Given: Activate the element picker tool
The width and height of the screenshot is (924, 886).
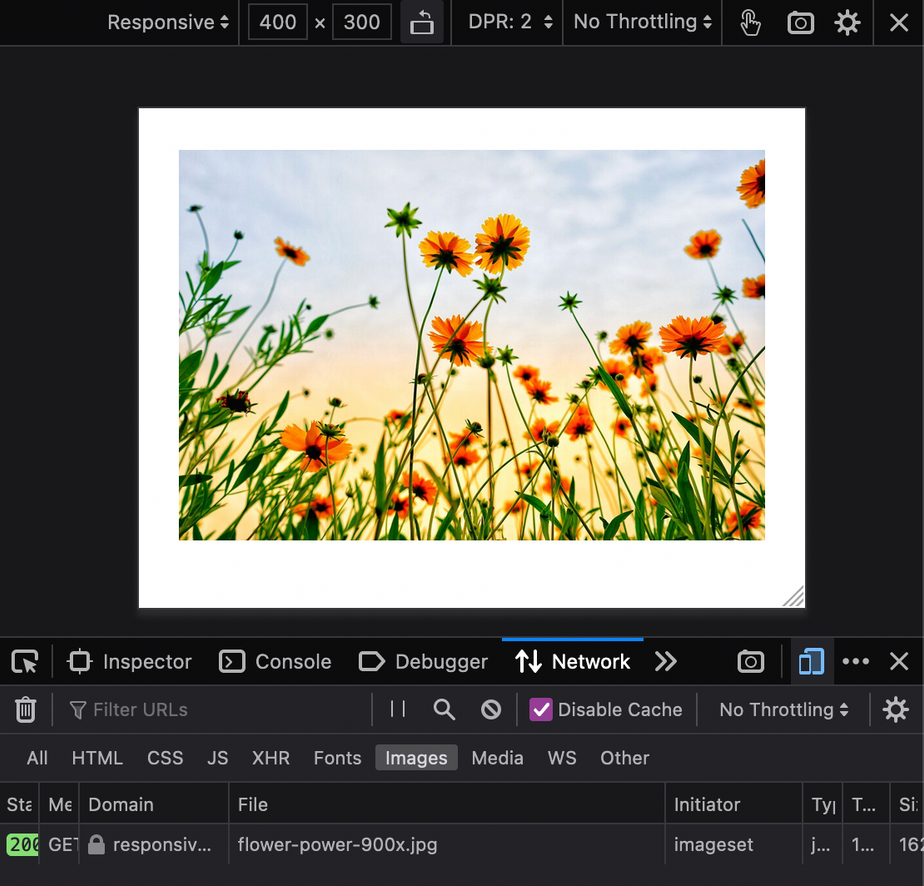Looking at the screenshot, I should coord(24,661).
